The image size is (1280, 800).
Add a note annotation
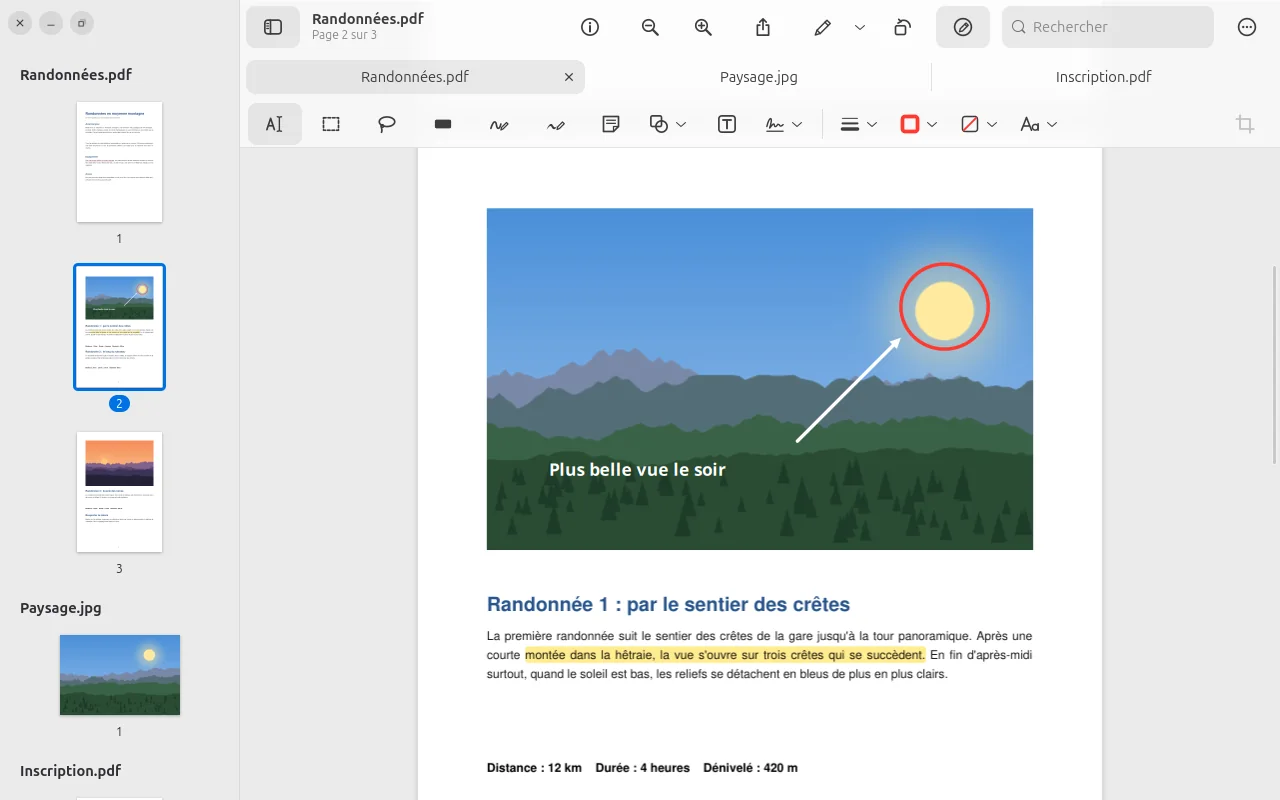(x=611, y=124)
